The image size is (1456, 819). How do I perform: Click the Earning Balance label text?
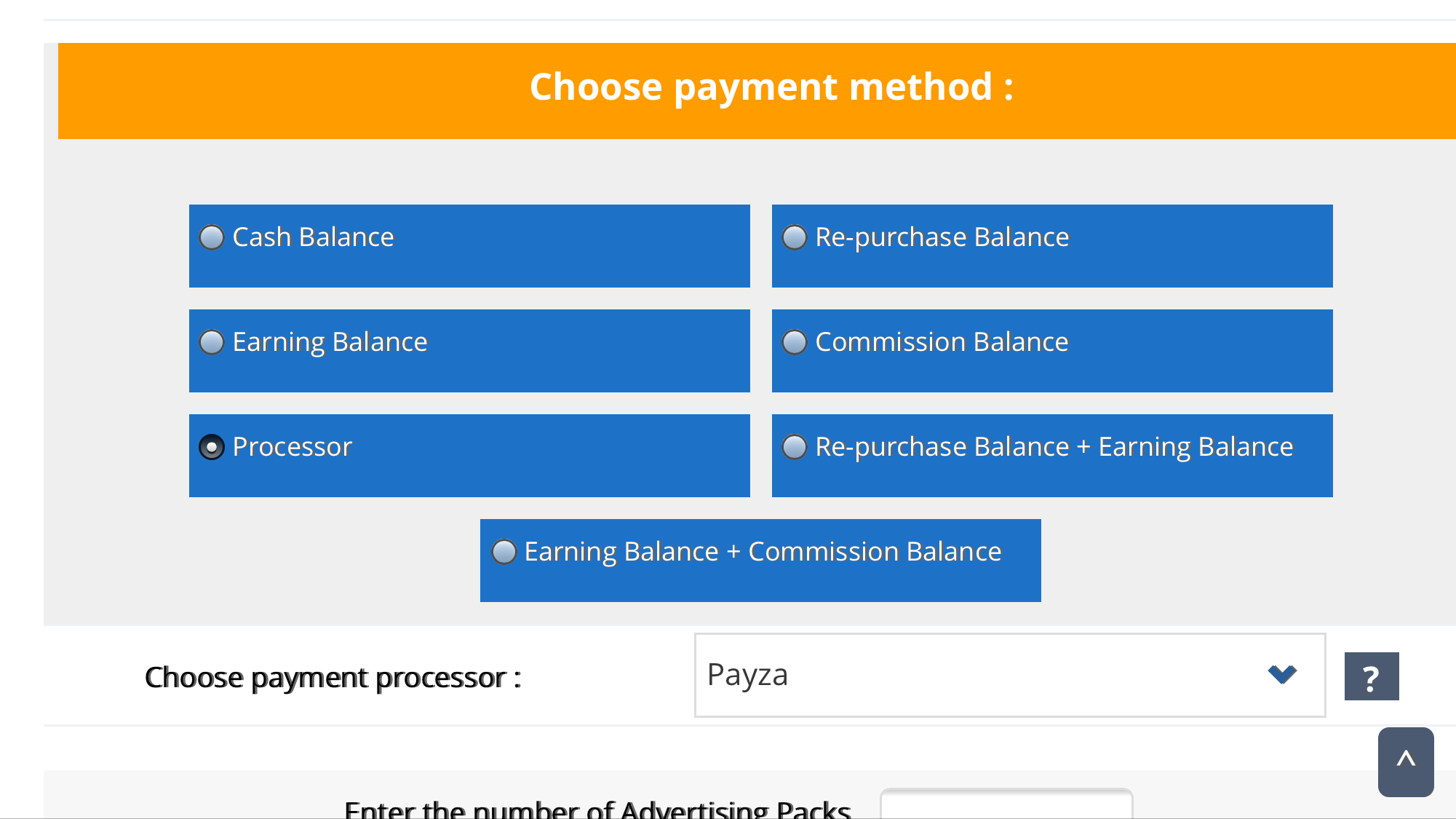[x=330, y=342]
